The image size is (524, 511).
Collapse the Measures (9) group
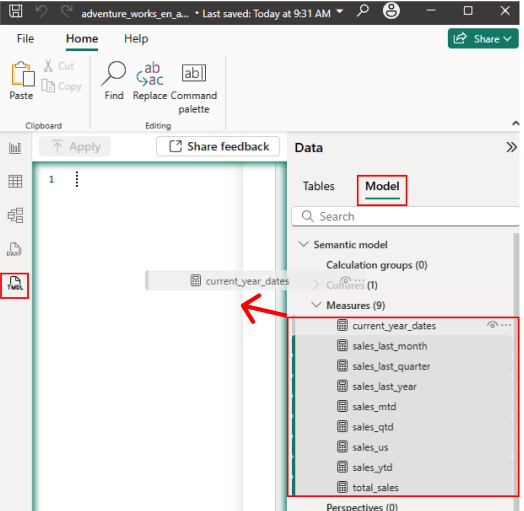[x=316, y=305]
